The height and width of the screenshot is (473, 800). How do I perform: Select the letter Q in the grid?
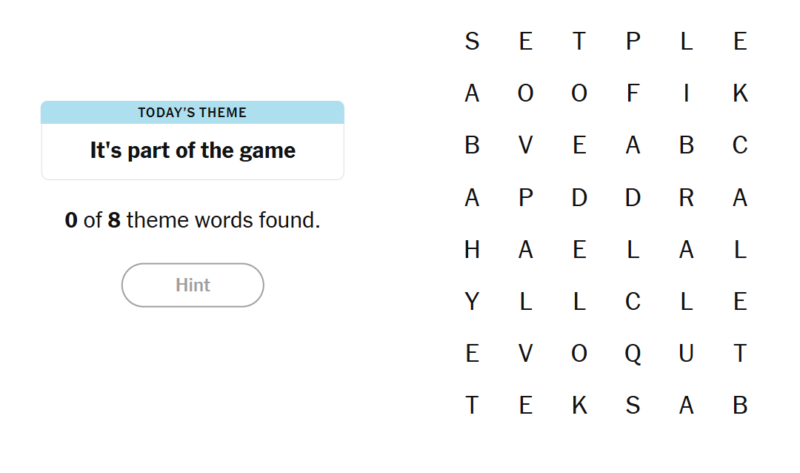(632, 354)
